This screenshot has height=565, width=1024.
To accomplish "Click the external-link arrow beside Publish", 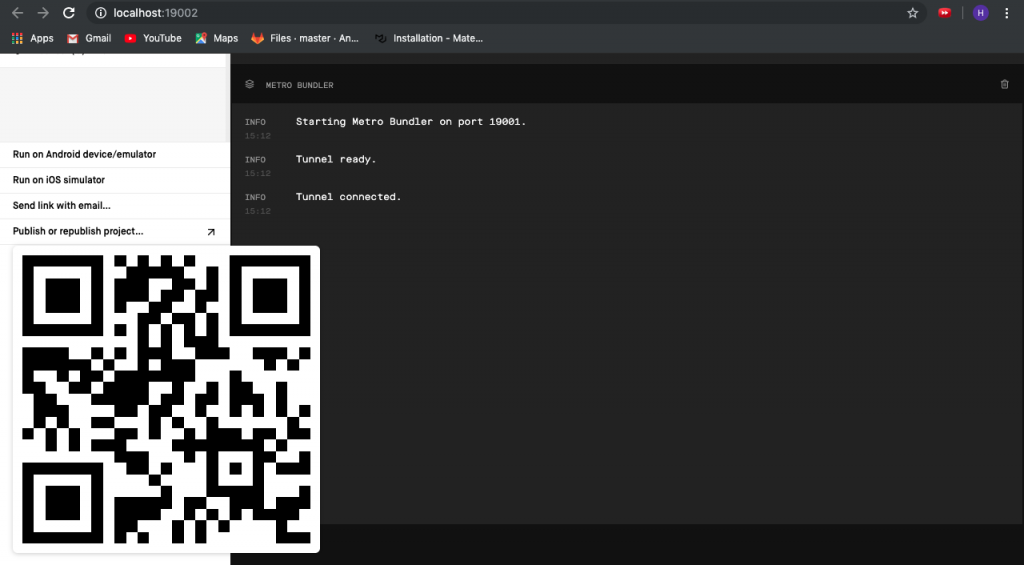I will pyautogui.click(x=211, y=232).
